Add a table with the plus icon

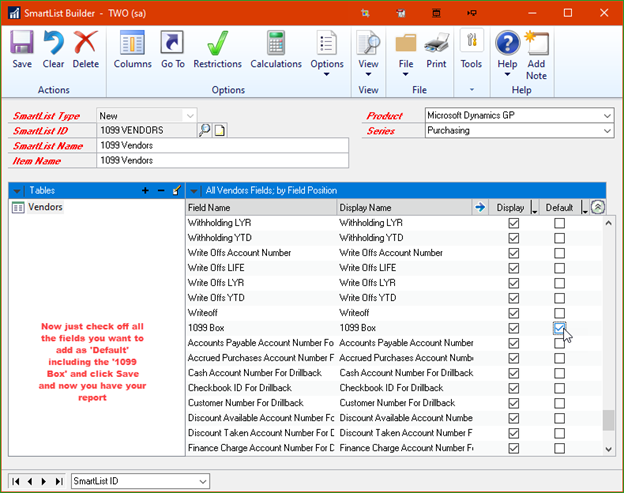(145, 191)
